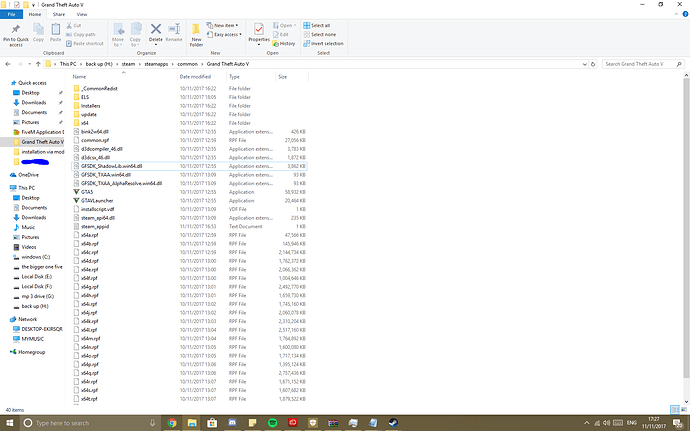Select the x64m.rpf file
The width and height of the screenshot is (690, 431).
[x=90, y=339]
